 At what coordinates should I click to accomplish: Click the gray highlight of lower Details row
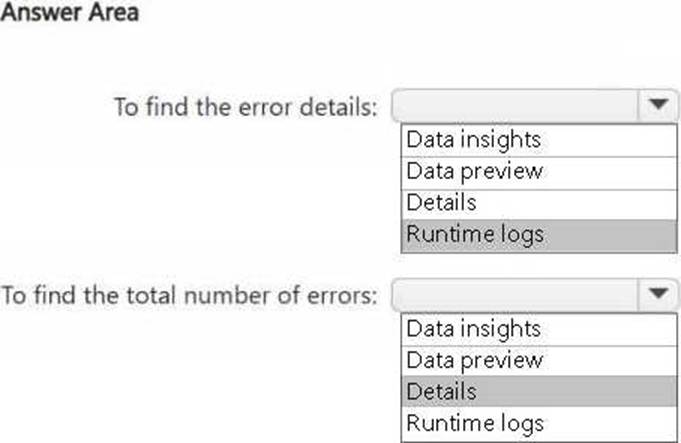pos(539,391)
